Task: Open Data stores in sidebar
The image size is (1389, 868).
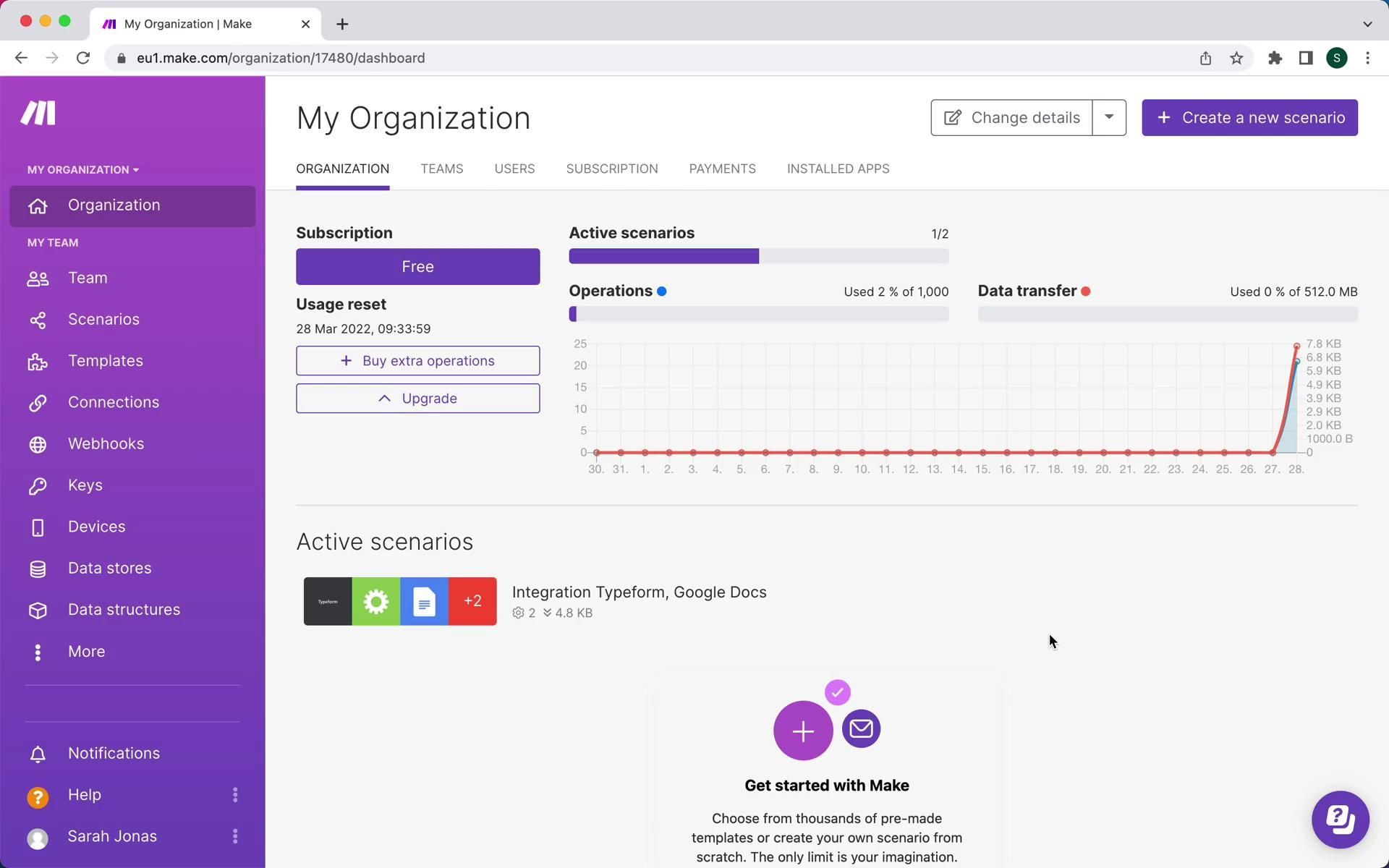Action: pos(109,569)
